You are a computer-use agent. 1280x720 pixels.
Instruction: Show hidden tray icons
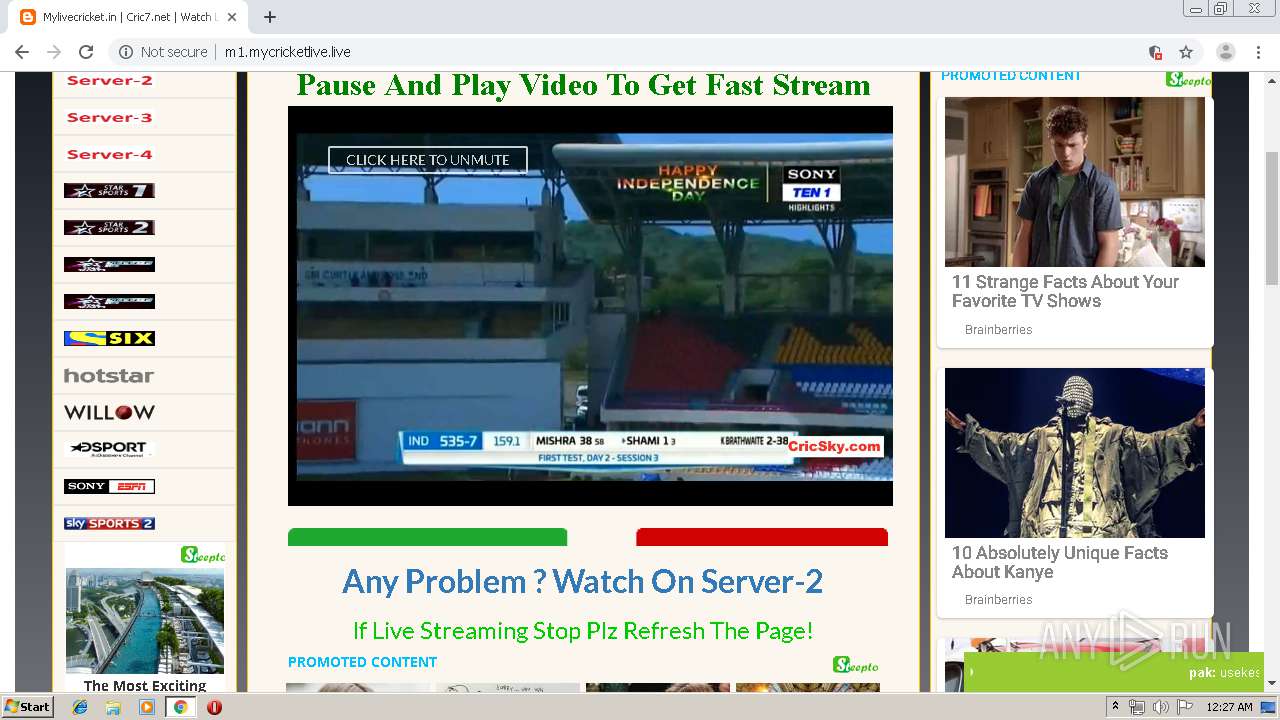click(1116, 707)
